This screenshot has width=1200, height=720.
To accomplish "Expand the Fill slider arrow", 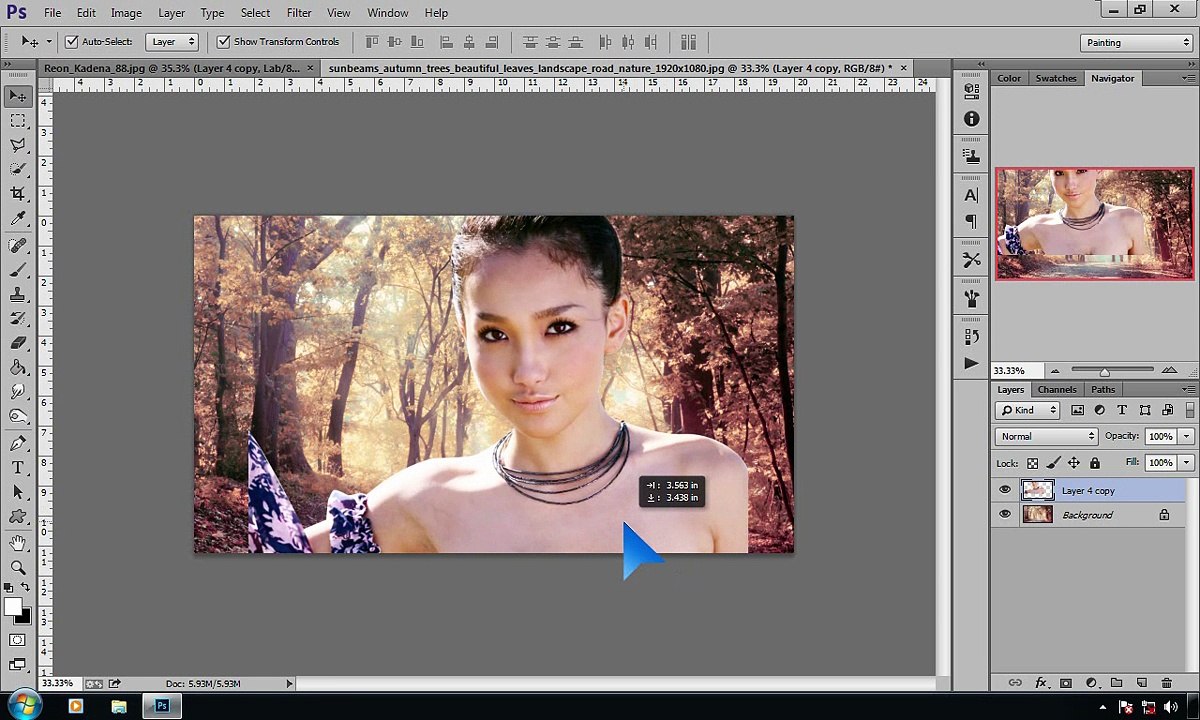I will click(1186, 463).
